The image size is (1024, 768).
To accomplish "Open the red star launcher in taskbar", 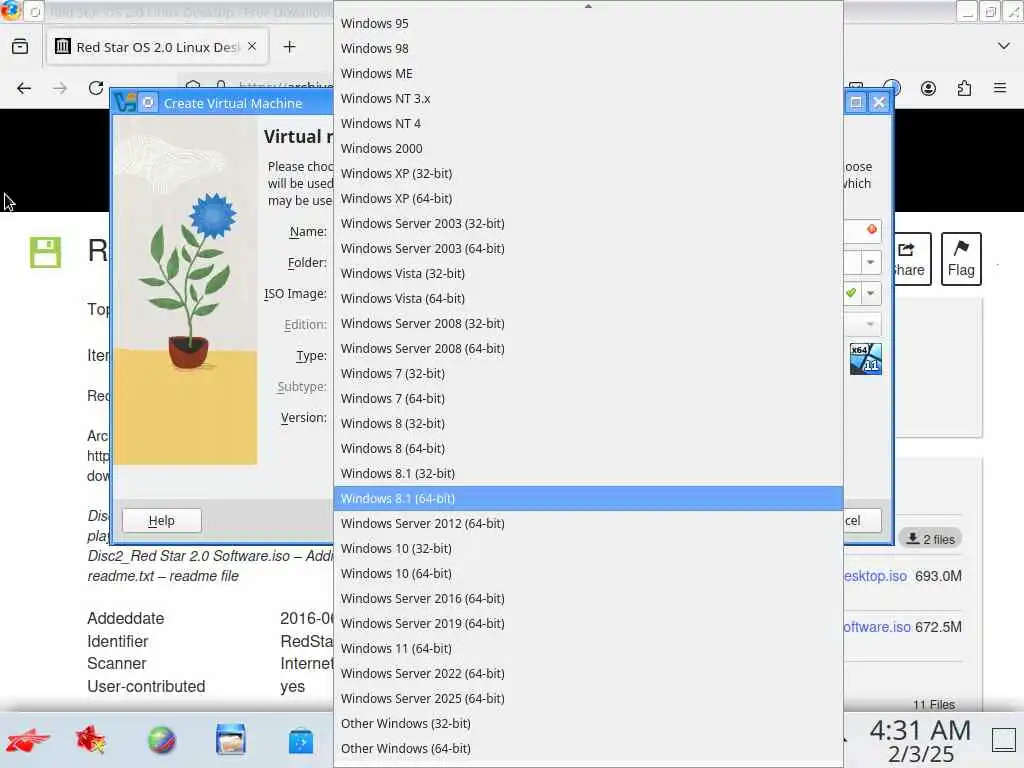I will [27, 741].
